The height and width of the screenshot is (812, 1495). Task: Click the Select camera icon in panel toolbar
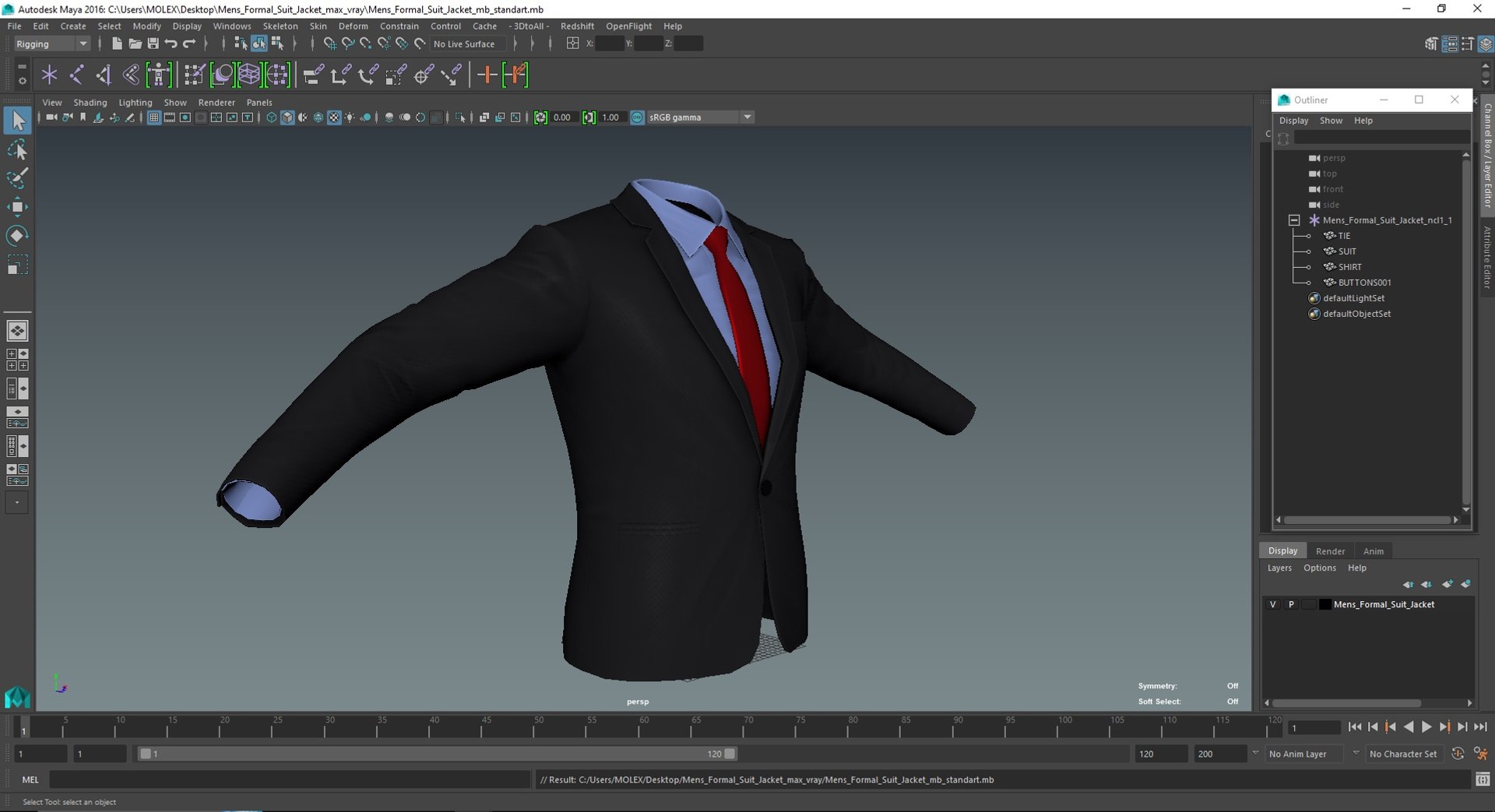pyautogui.click(x=51, y=118)
